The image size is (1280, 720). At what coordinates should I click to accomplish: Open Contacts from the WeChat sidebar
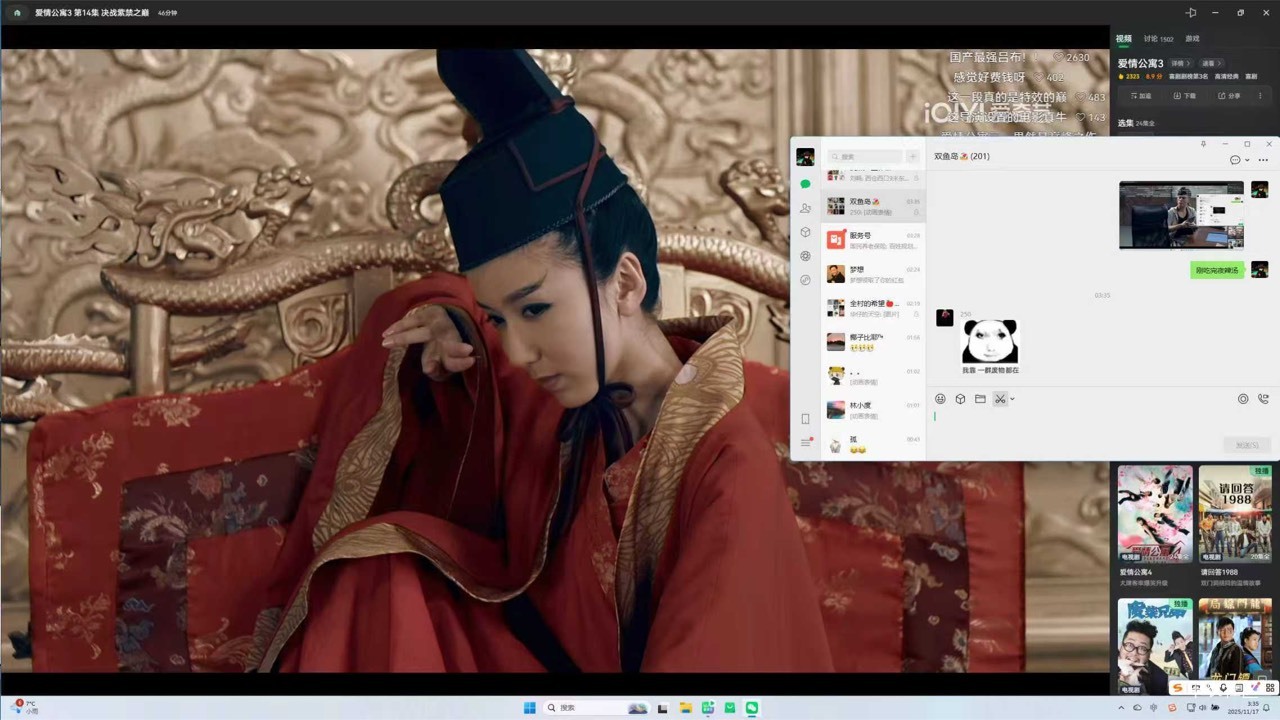[805, 207]
